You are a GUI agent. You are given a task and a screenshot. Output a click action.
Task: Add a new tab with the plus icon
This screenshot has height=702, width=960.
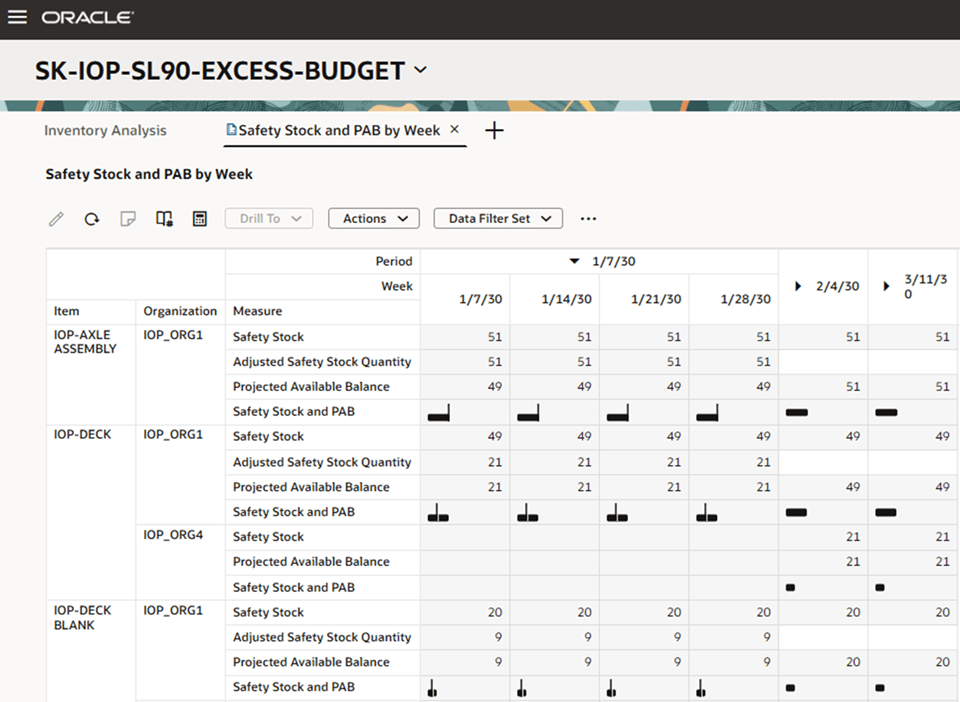(494, 130)
